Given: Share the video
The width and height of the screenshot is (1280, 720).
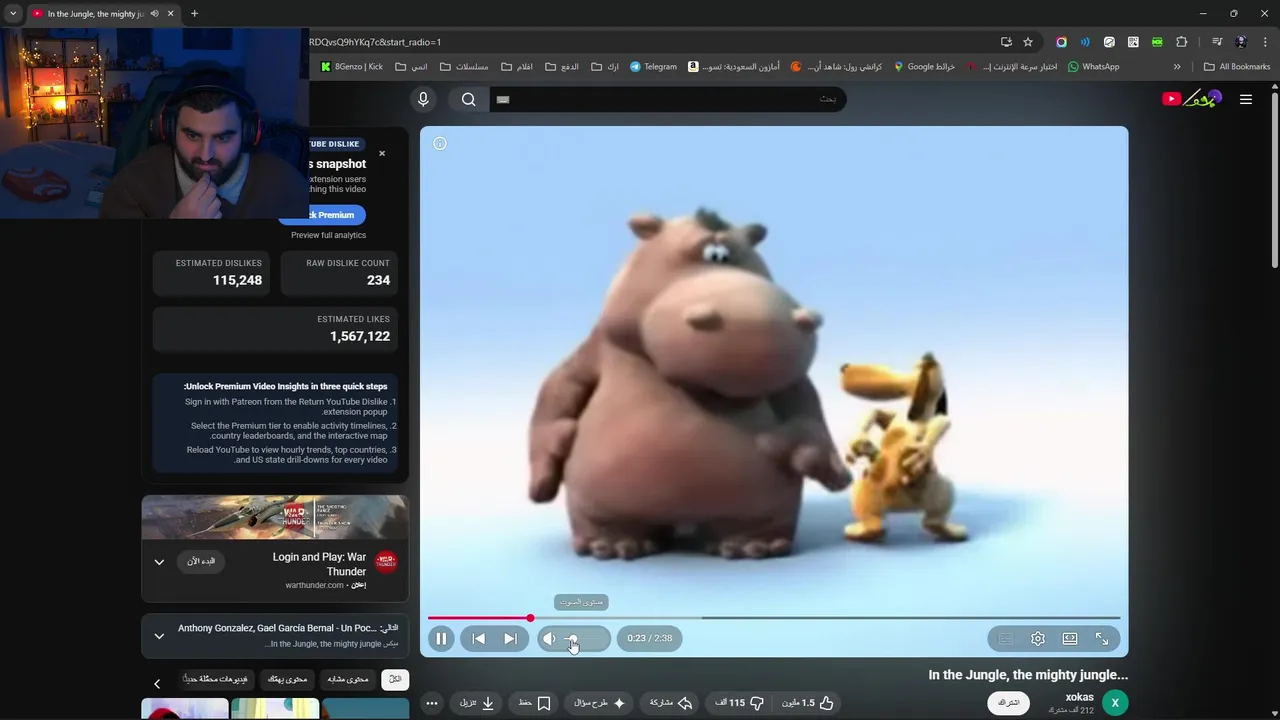Looking at the screenshot, I should [x=671, y=703].
